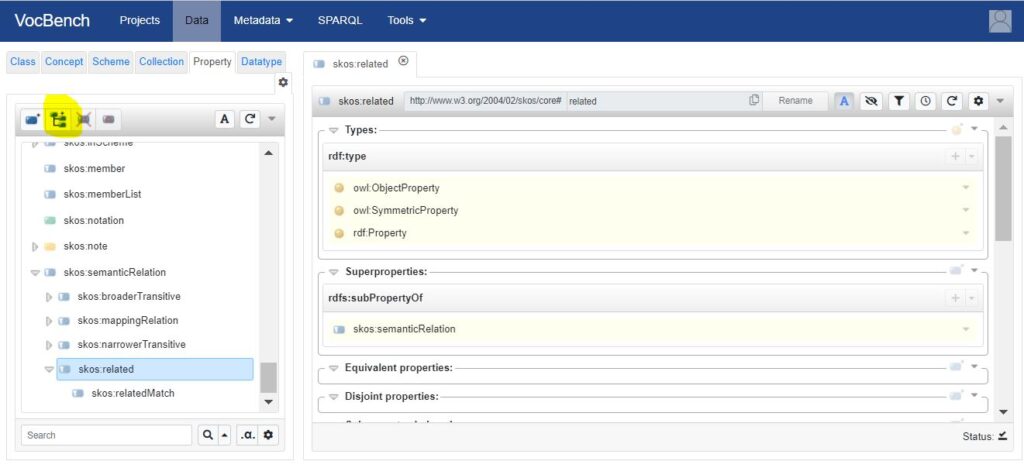Select skos:relatedMatch in the property tree
This screenshot has width=1024, height=468.
click(132, 393)
